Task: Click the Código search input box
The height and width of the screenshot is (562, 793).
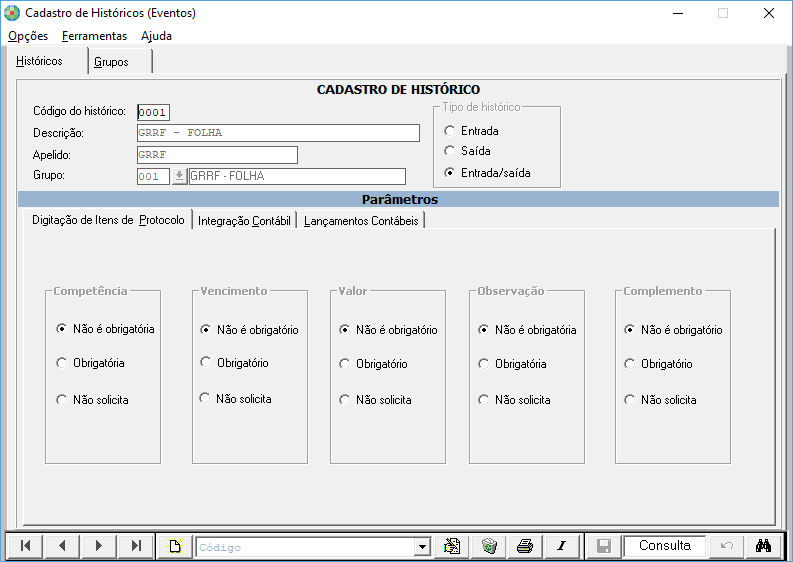Action: pos(305,547)
